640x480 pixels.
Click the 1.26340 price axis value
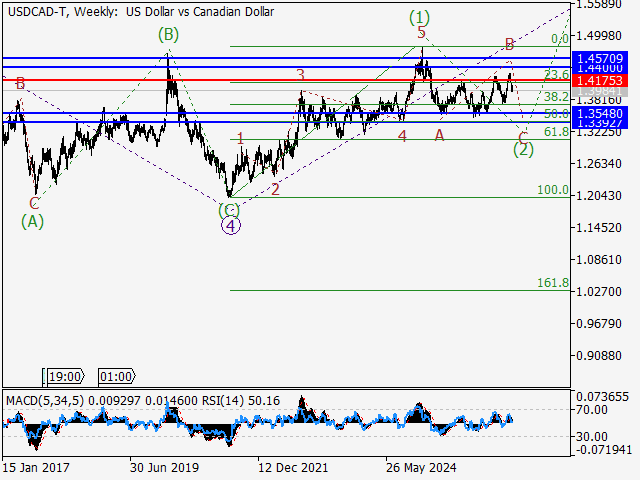pos(599,164)
